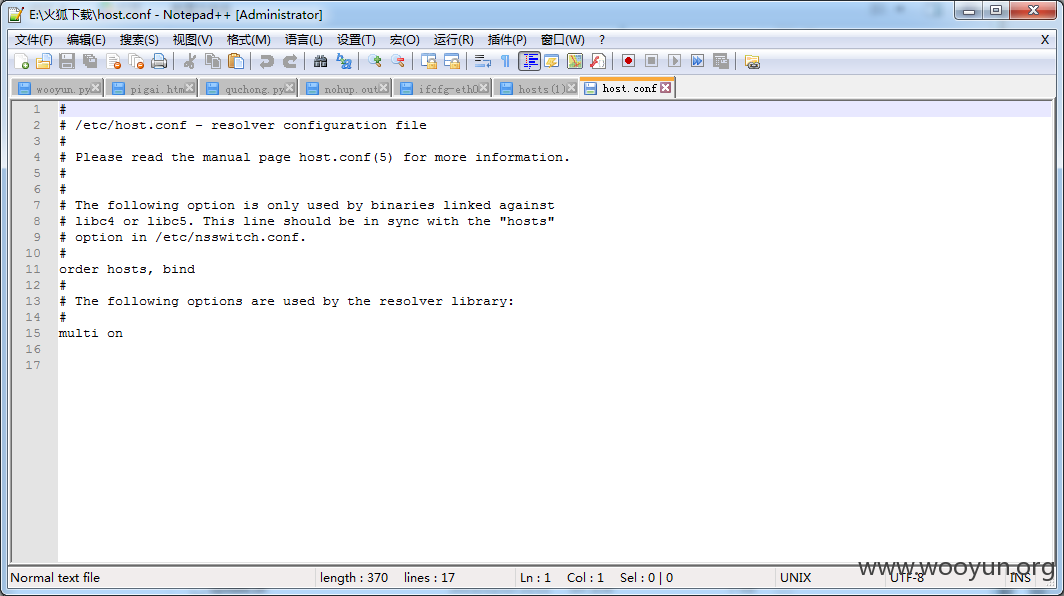Click the 'Ln : 1' status entry
This screenshot has width=1064, height=596.
[x=535, y=578]
